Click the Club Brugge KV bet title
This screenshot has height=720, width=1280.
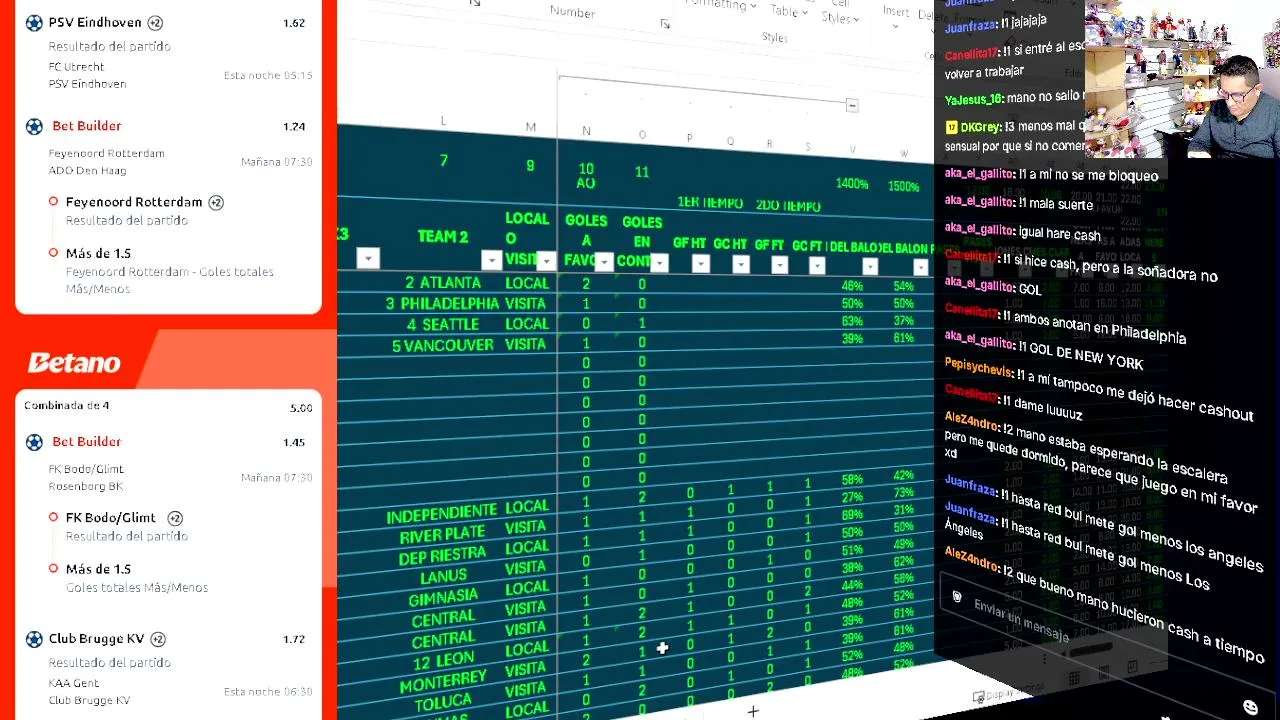click(x=96, y=639)
